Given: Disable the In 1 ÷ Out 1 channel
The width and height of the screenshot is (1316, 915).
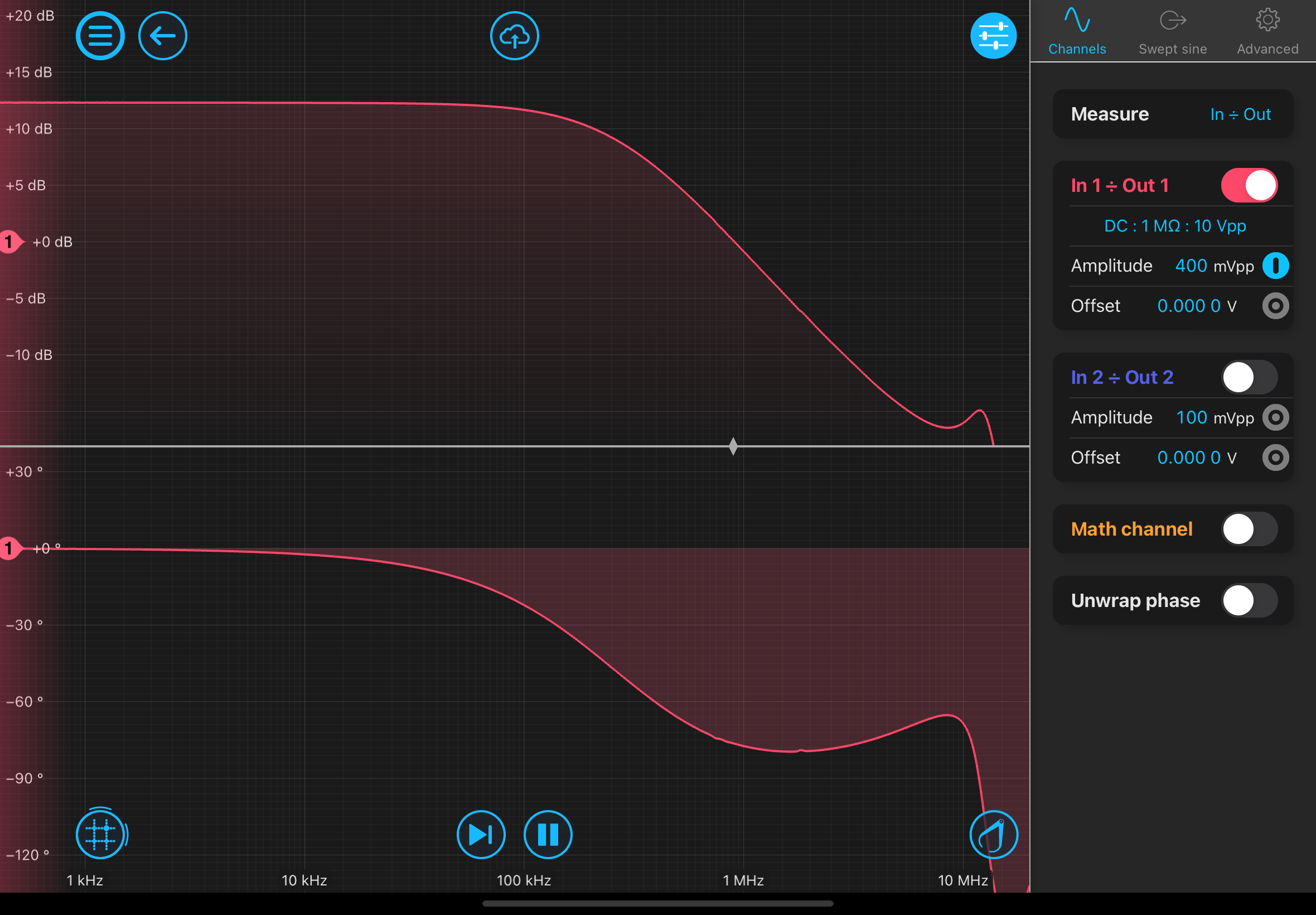Looking at the screenshot, I should pos(1249,185).
